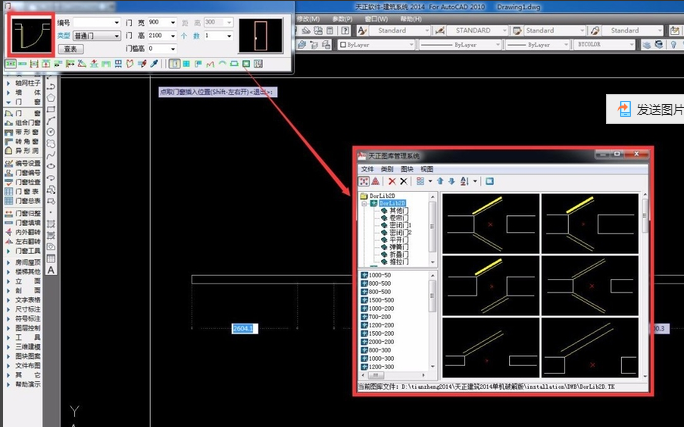The image size is (684, 427).
Task: Open 修改(M) menu in AutoCAD menu bar
Action: (x=308, y=19)
